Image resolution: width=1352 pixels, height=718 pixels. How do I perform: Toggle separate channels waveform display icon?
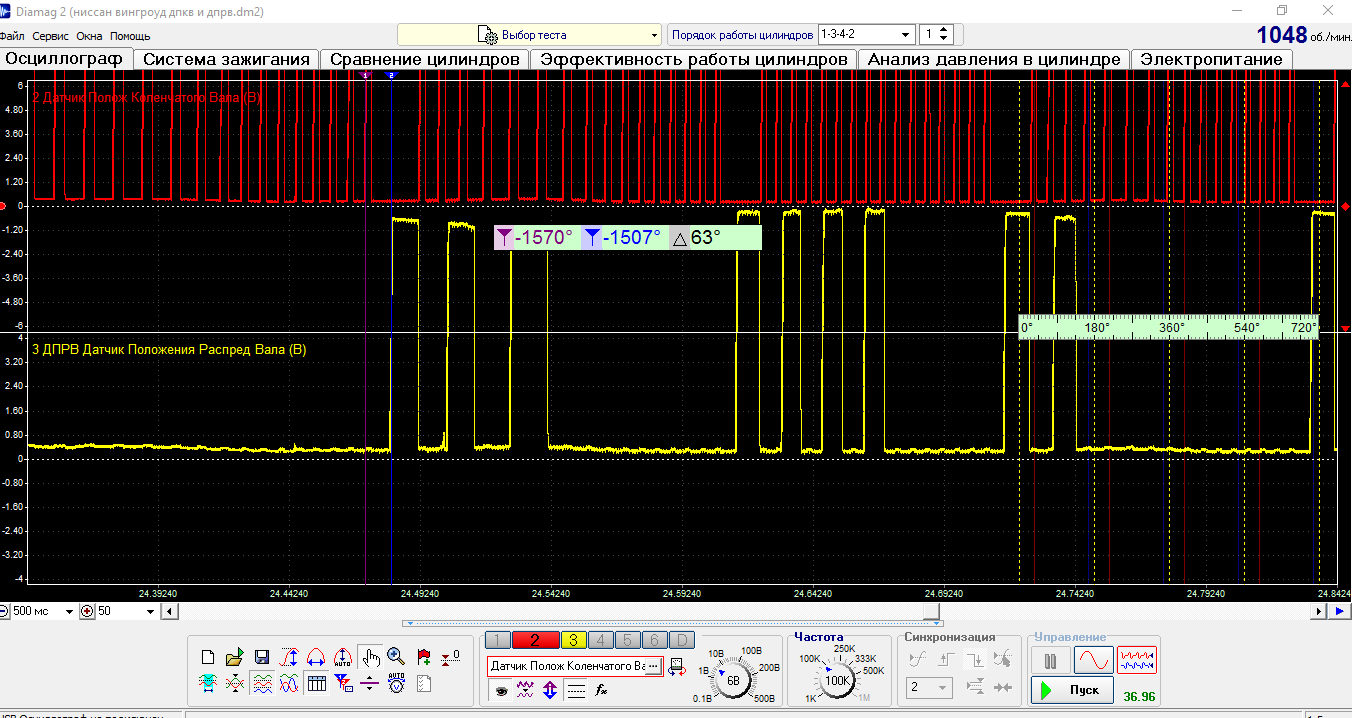pyautogui.click(x=262, y=684)
